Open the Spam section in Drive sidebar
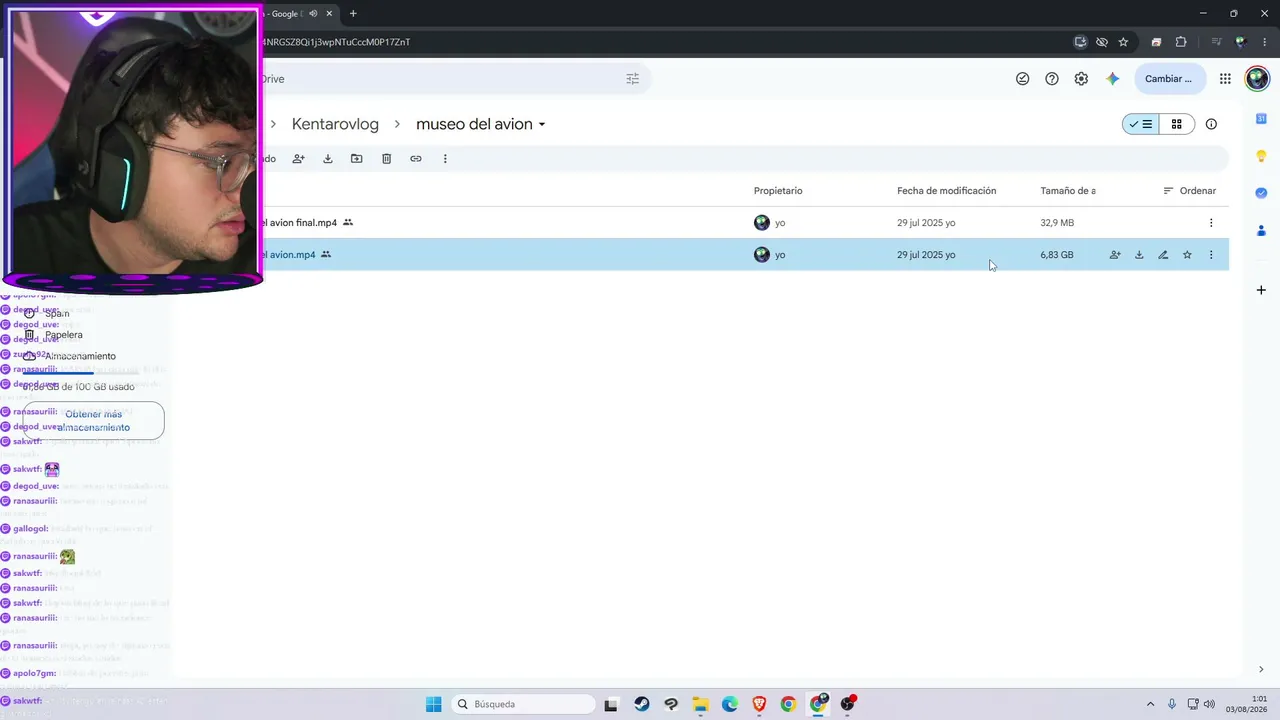This screenshot has width=1280, height=720. coord(56,313)
